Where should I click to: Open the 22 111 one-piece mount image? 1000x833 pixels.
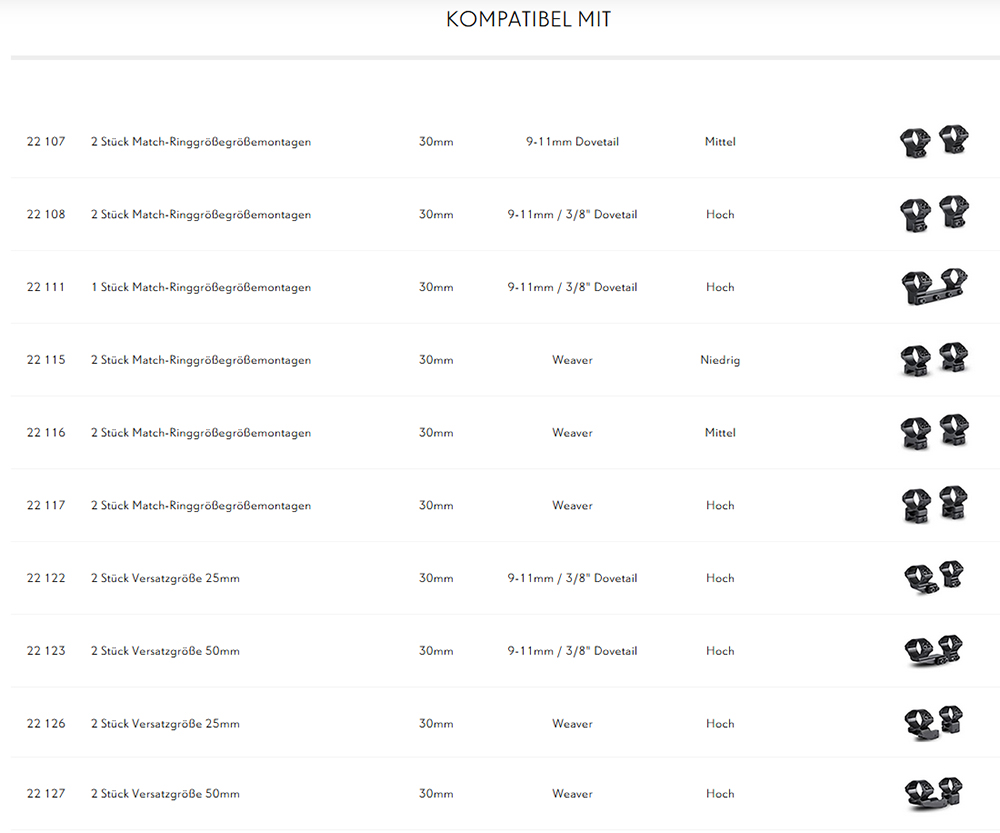934,287
